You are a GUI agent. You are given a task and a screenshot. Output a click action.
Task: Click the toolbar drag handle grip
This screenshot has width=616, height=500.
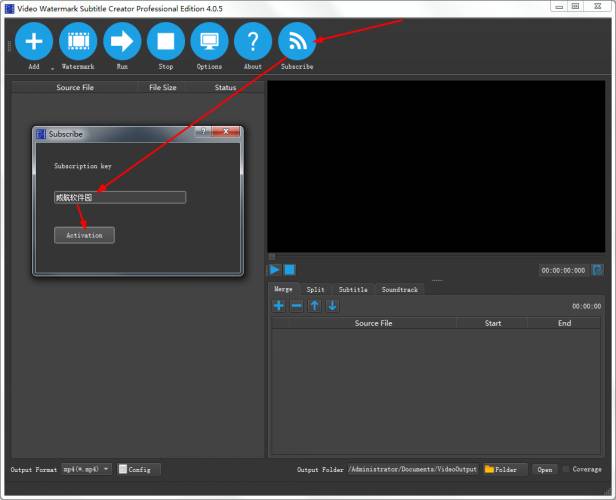[x=9, y=46]
